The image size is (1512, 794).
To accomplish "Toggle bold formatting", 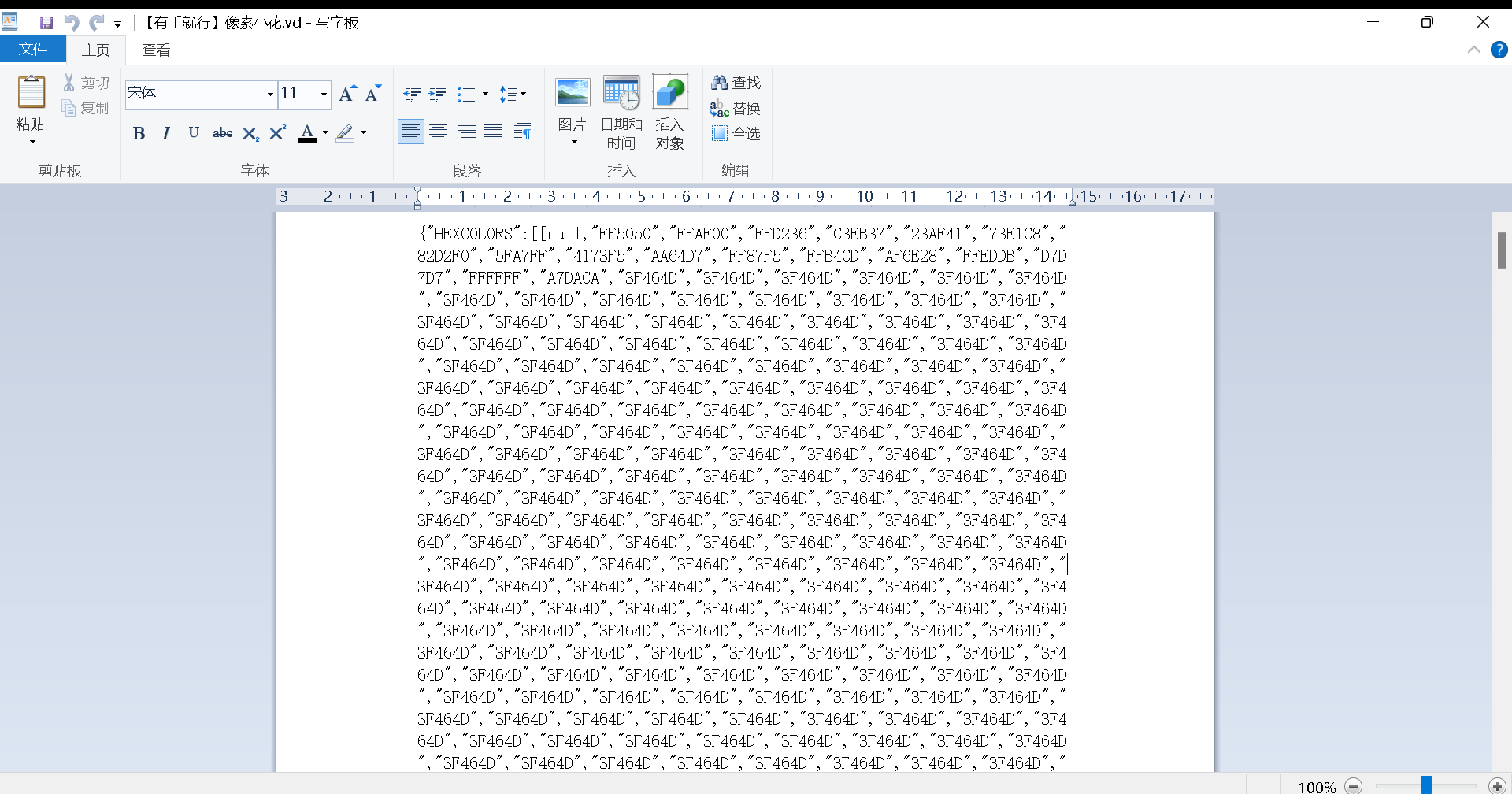I will [x=139, y=133].
